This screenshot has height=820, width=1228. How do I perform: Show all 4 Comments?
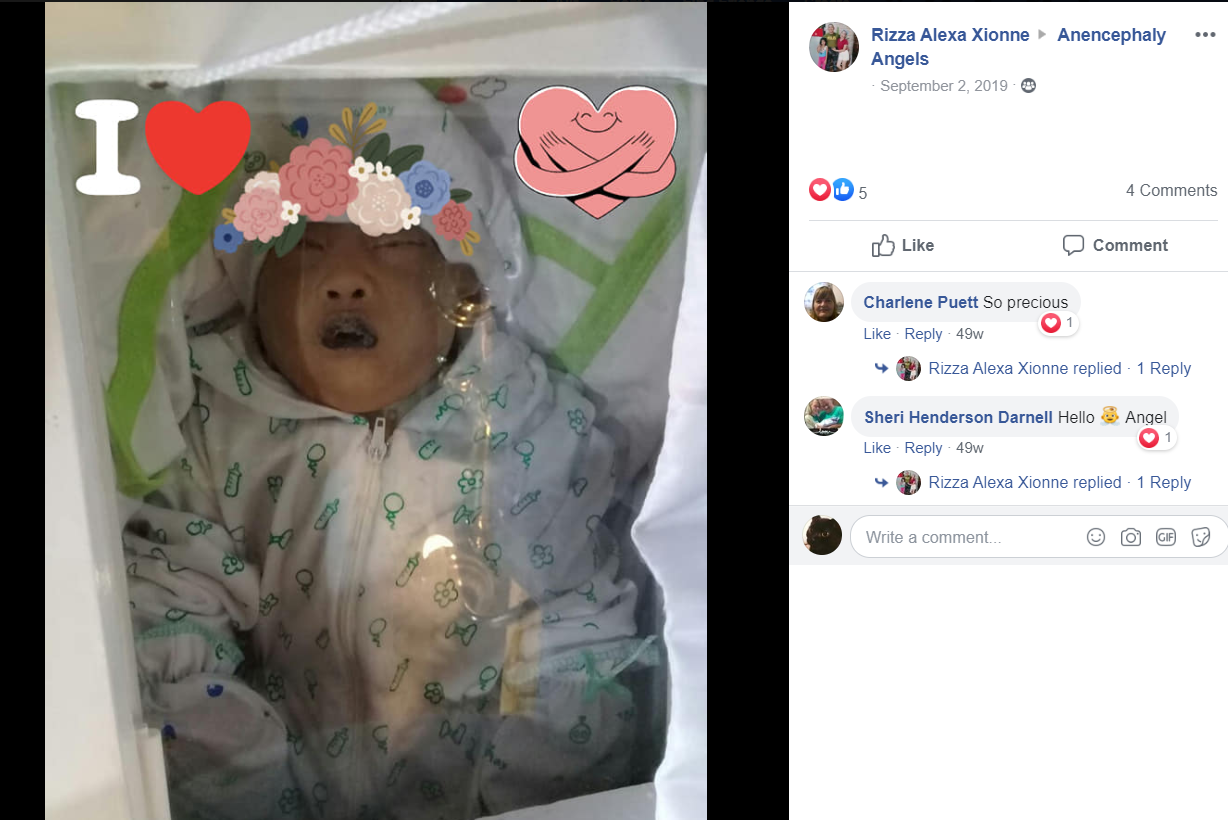pos(1171,190)
